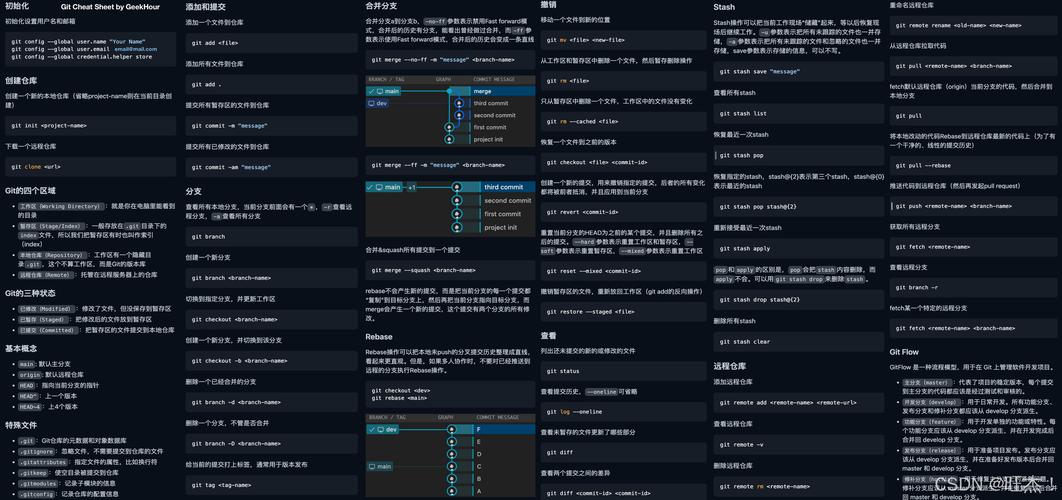1062x500 pixels.
Task: Click the git remote rm <remote-name> block
Action: [x=799, y=486]
